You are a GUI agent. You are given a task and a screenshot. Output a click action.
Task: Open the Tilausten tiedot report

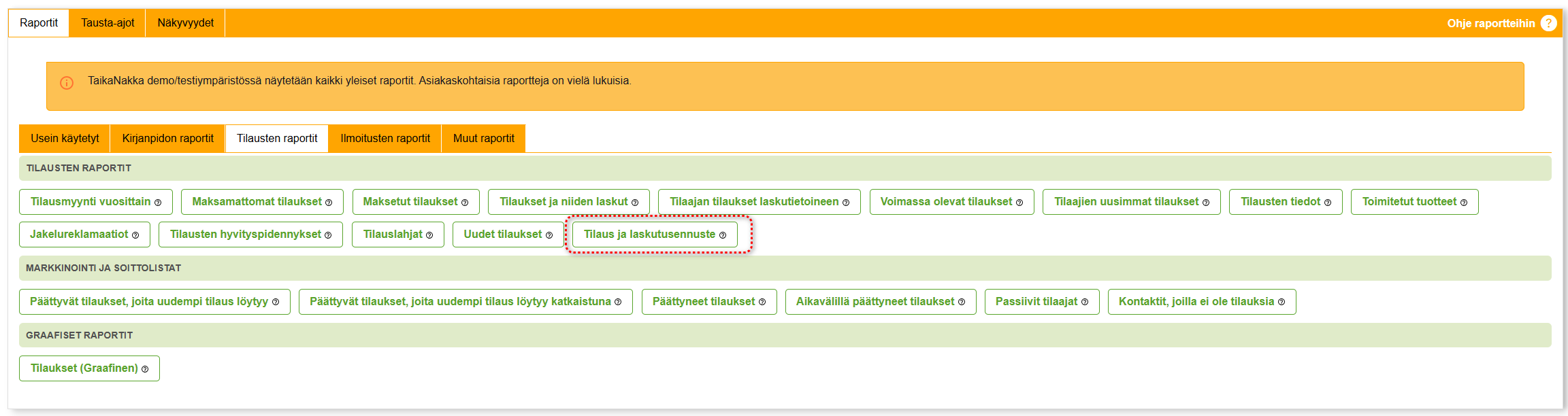click(x=1286, y=202)
